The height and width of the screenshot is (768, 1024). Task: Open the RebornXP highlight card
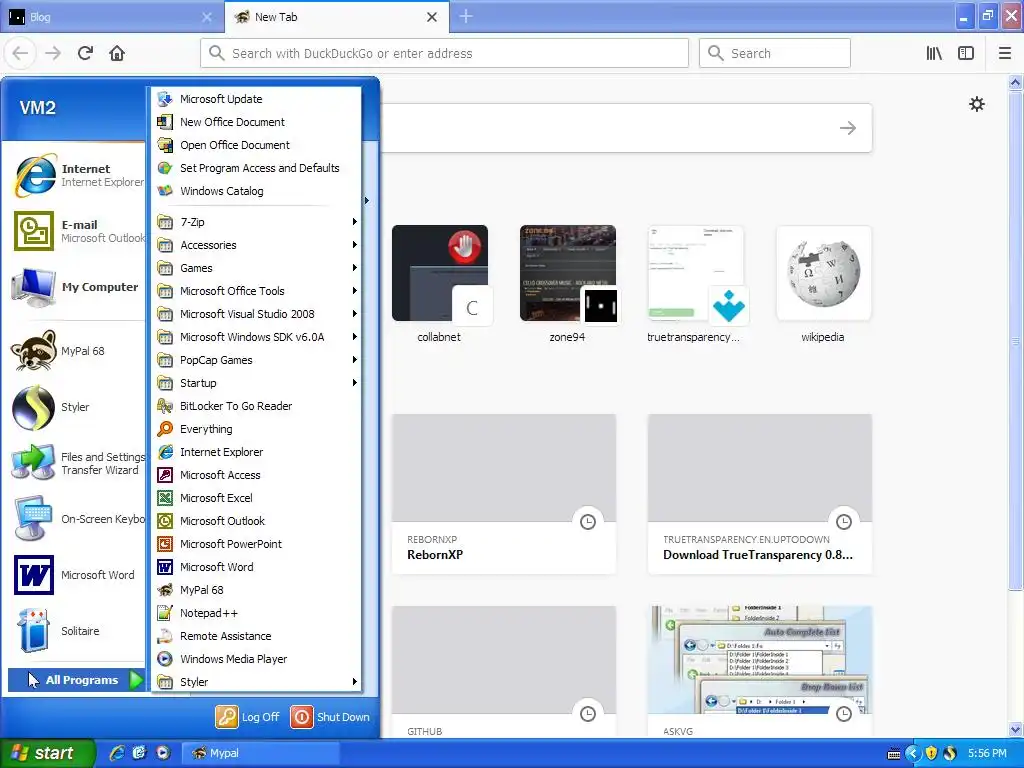point(504,494)
